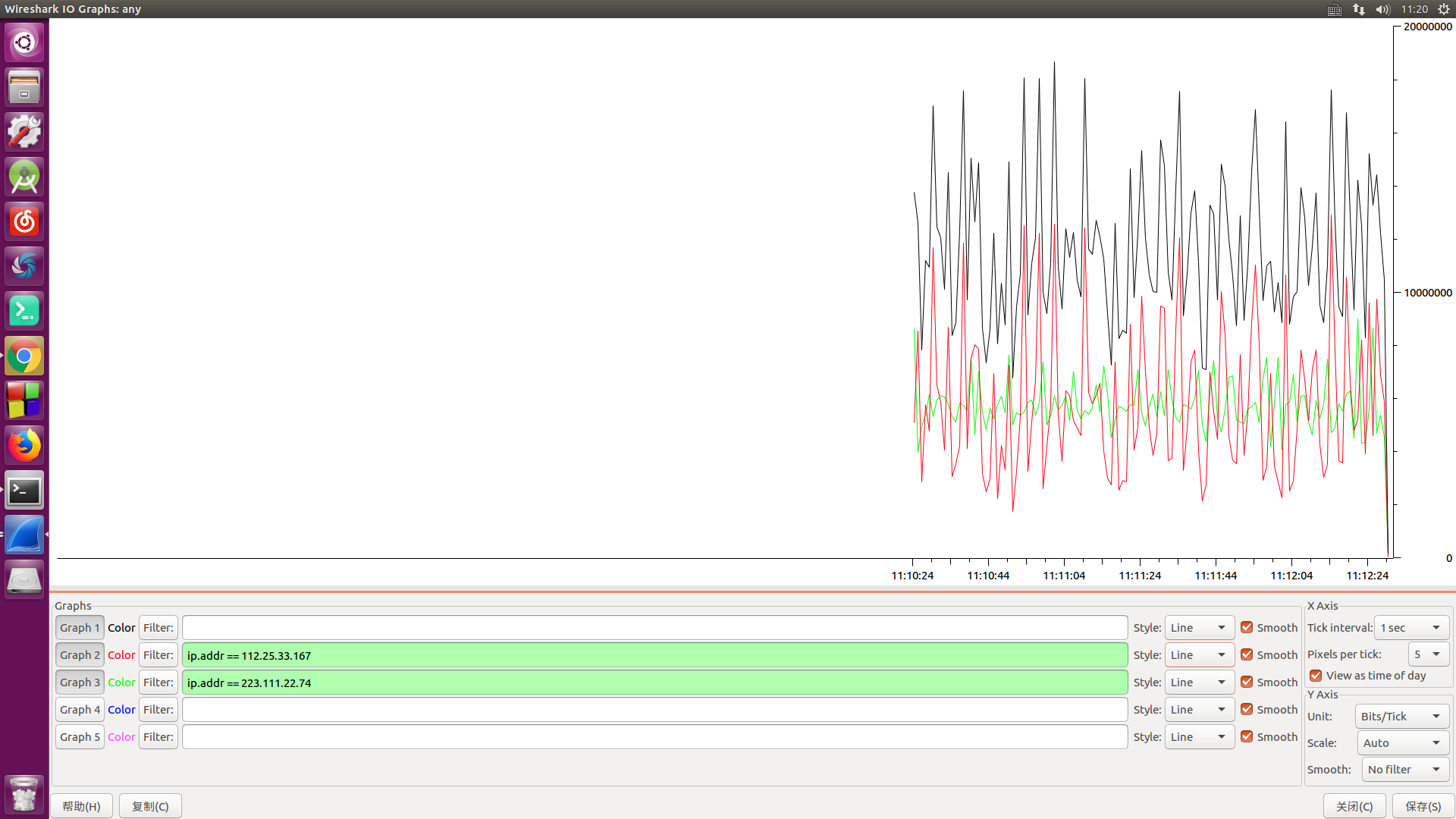Viewport: 1456px width, 819px height.
Task: Toggle the Graph 3 button
Action: (x=80, y=682)
